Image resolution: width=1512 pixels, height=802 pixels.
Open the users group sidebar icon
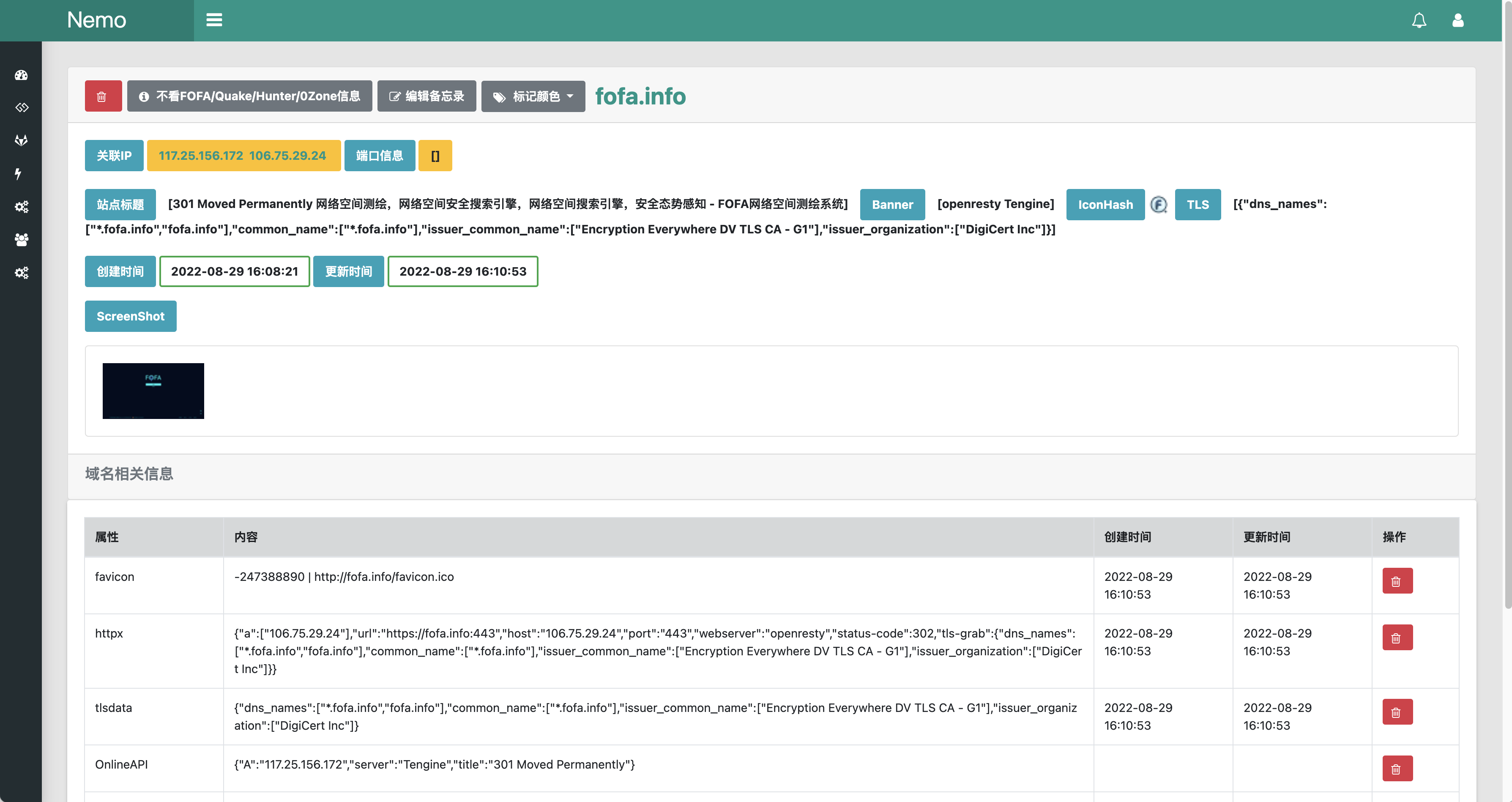pyautogui.click(x=21, y=240)
